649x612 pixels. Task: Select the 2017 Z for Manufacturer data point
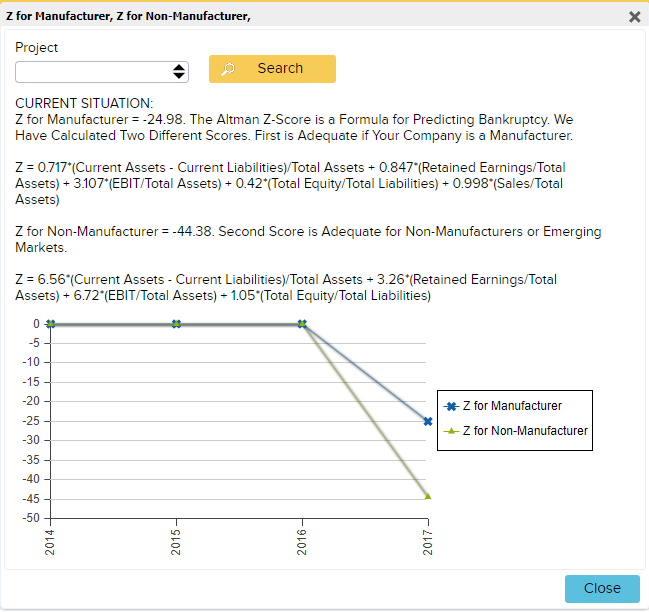[x=428, y=421]
